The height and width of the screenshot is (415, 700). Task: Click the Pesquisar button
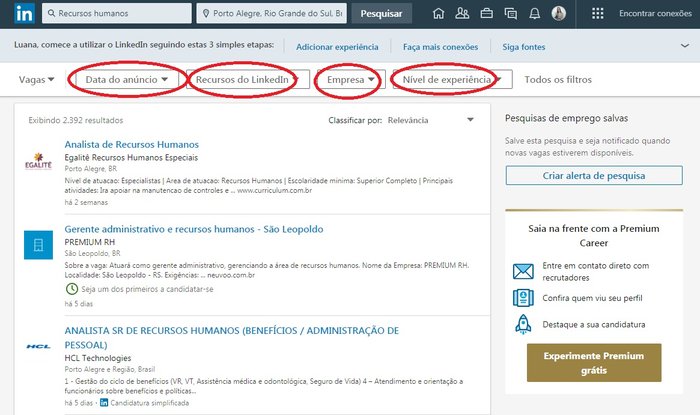click(381, 13)
